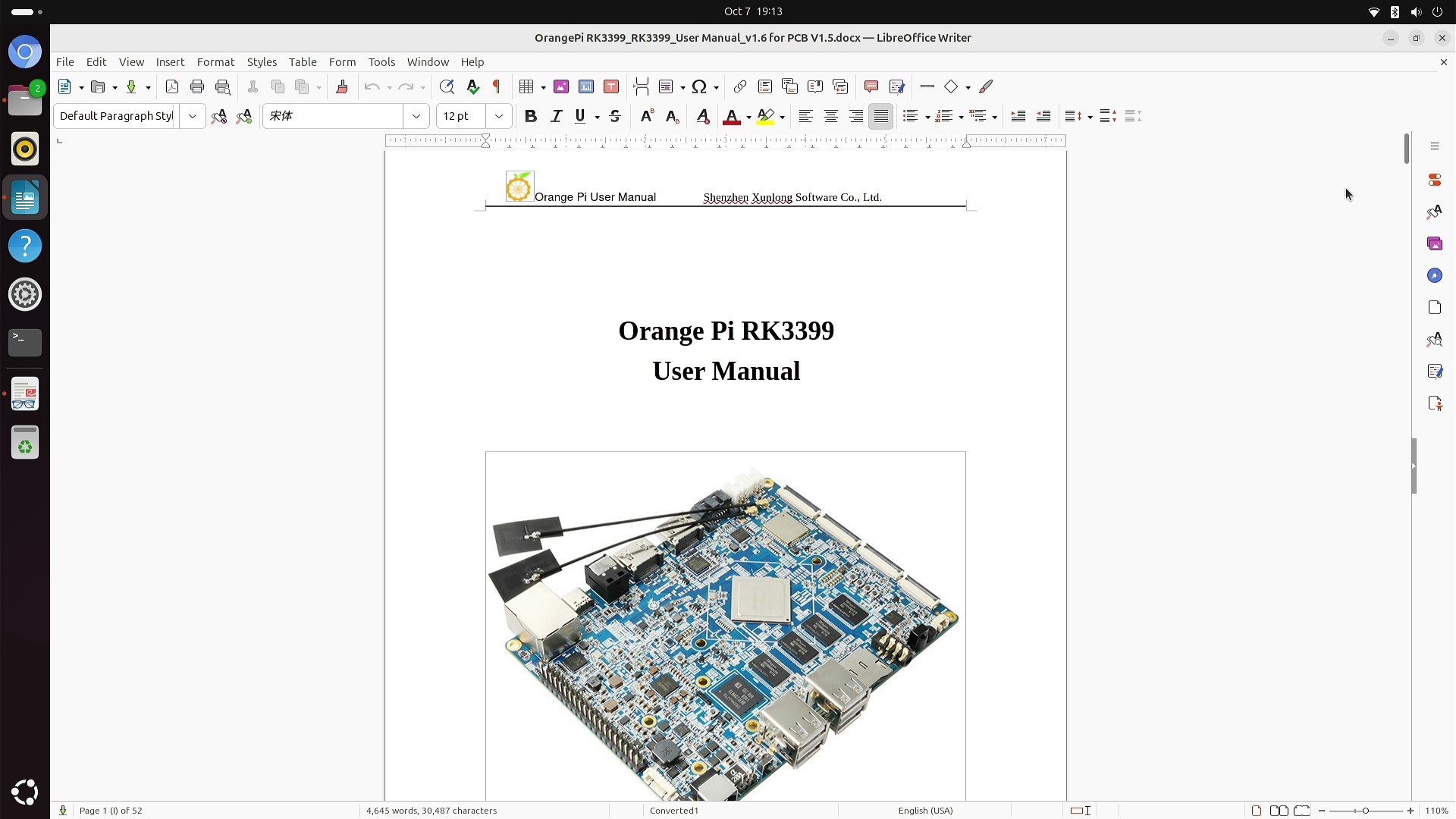Apply the yellow highlighting color
This screenshot has width=1456, height=819.
(765, 116)
